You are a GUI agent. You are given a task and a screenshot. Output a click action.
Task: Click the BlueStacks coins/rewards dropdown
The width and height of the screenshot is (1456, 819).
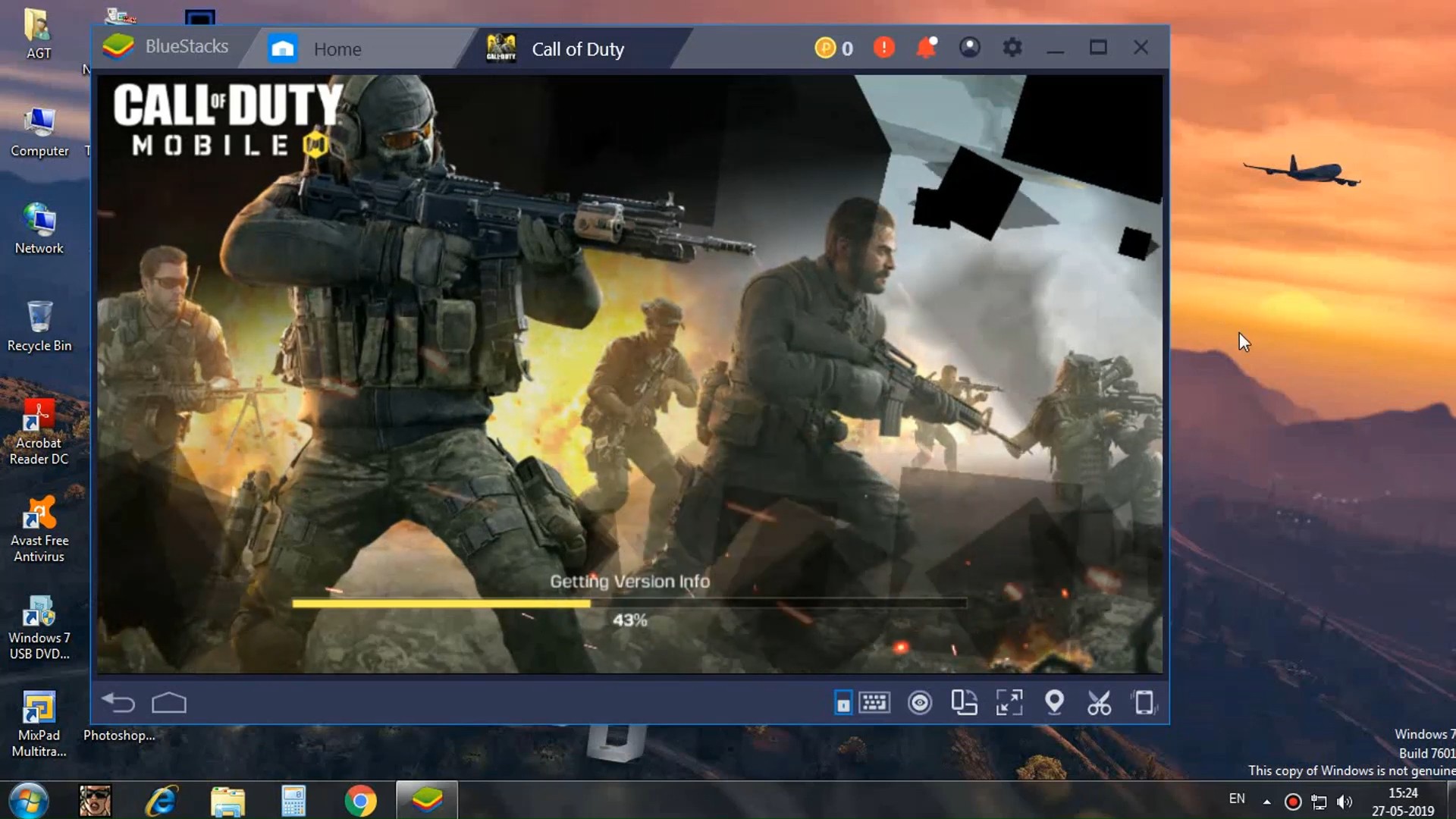click(x=834, y=47)
